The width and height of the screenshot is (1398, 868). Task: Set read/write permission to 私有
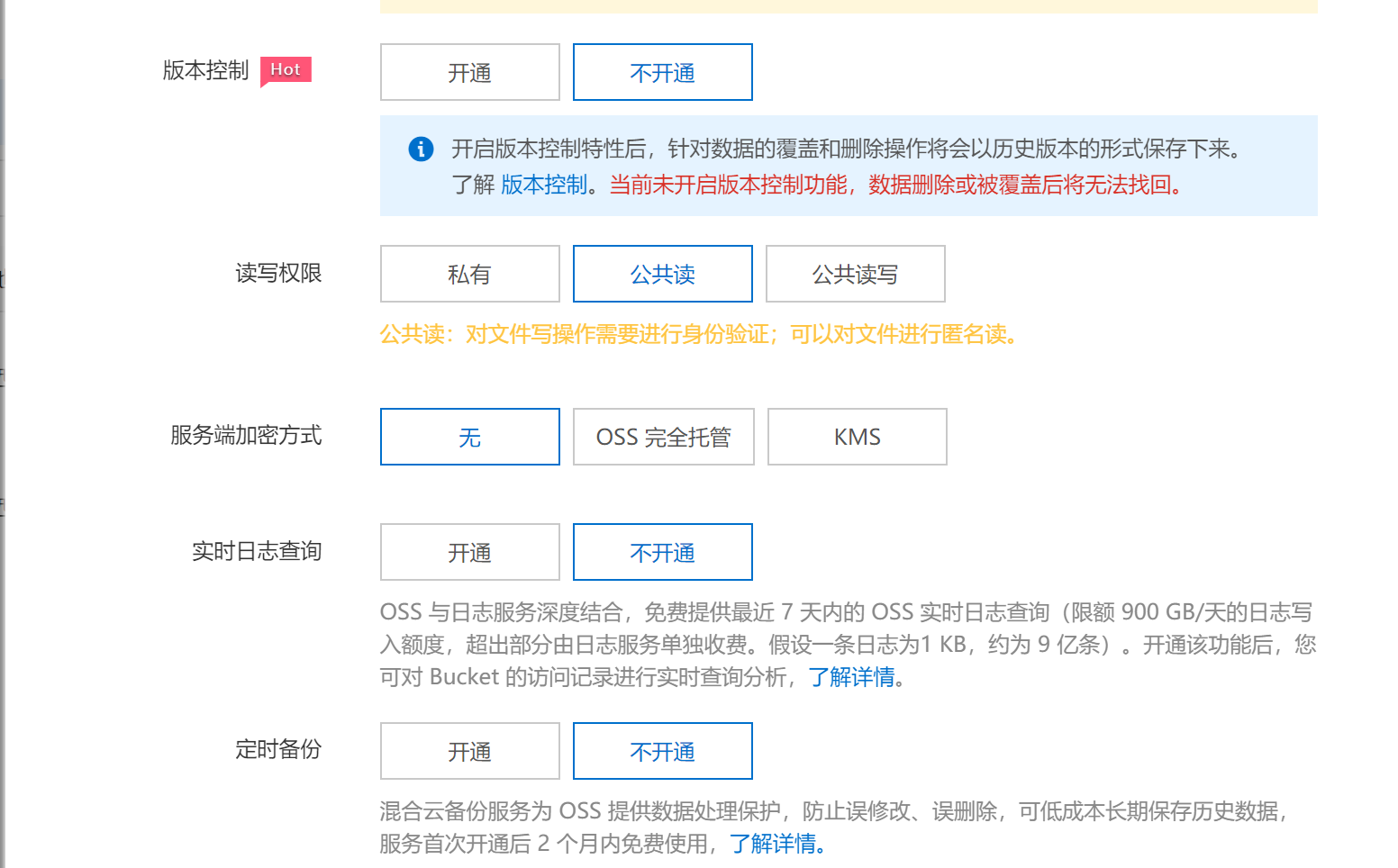tap(469, 274)
